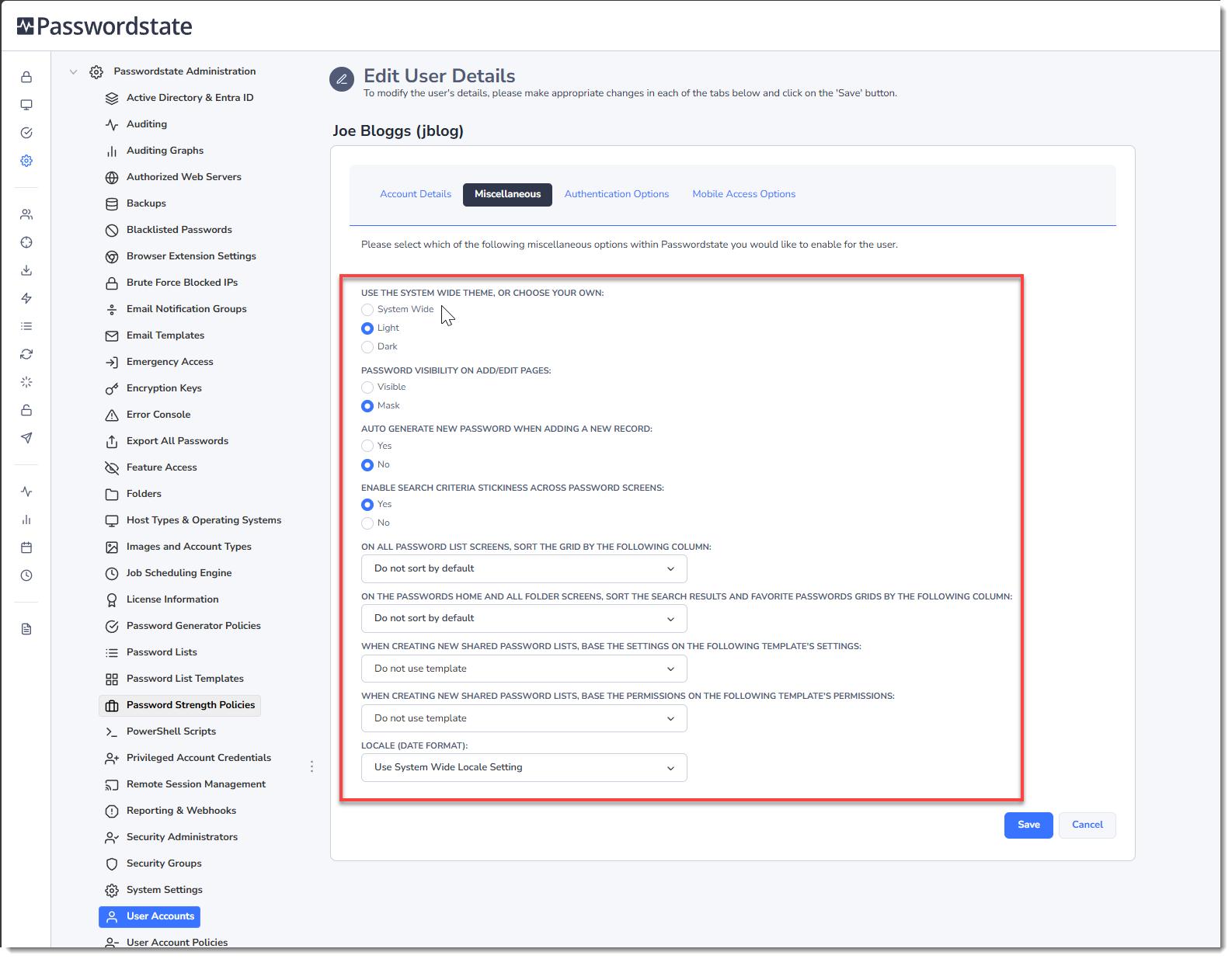Select the Light theme radio button
1232x959 pixels.
[367, 328]
